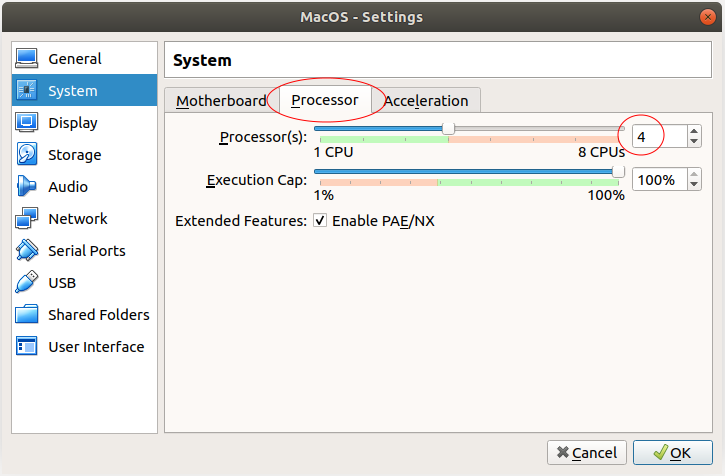Select the Display monitor icon
Screen dimensions: 725x476
[26, 123]
